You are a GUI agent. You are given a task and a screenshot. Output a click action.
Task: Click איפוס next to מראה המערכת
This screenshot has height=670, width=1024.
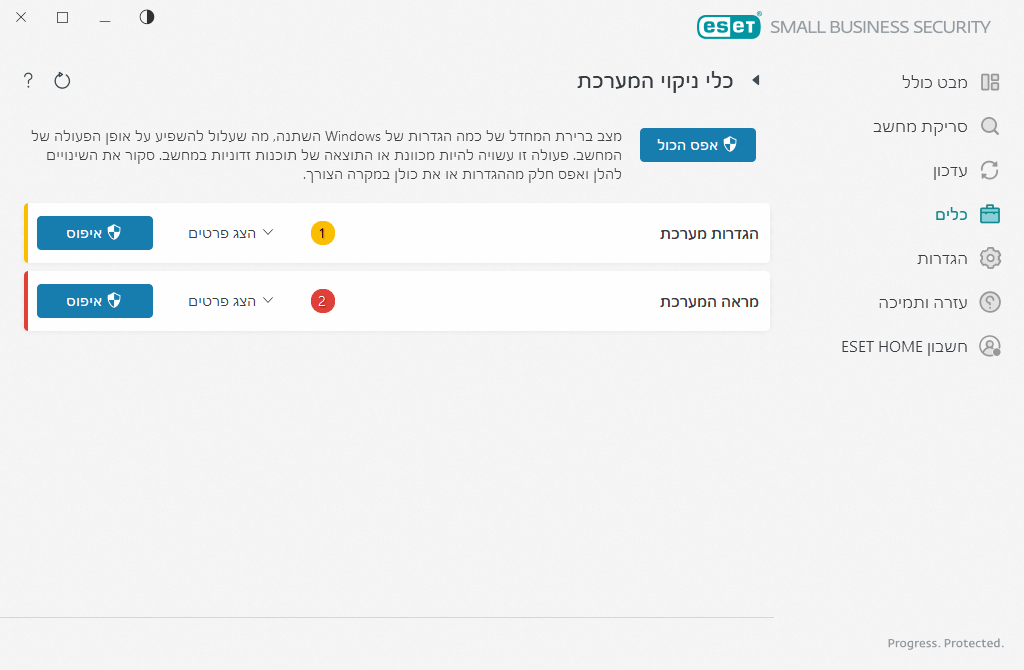click(94, 301)
